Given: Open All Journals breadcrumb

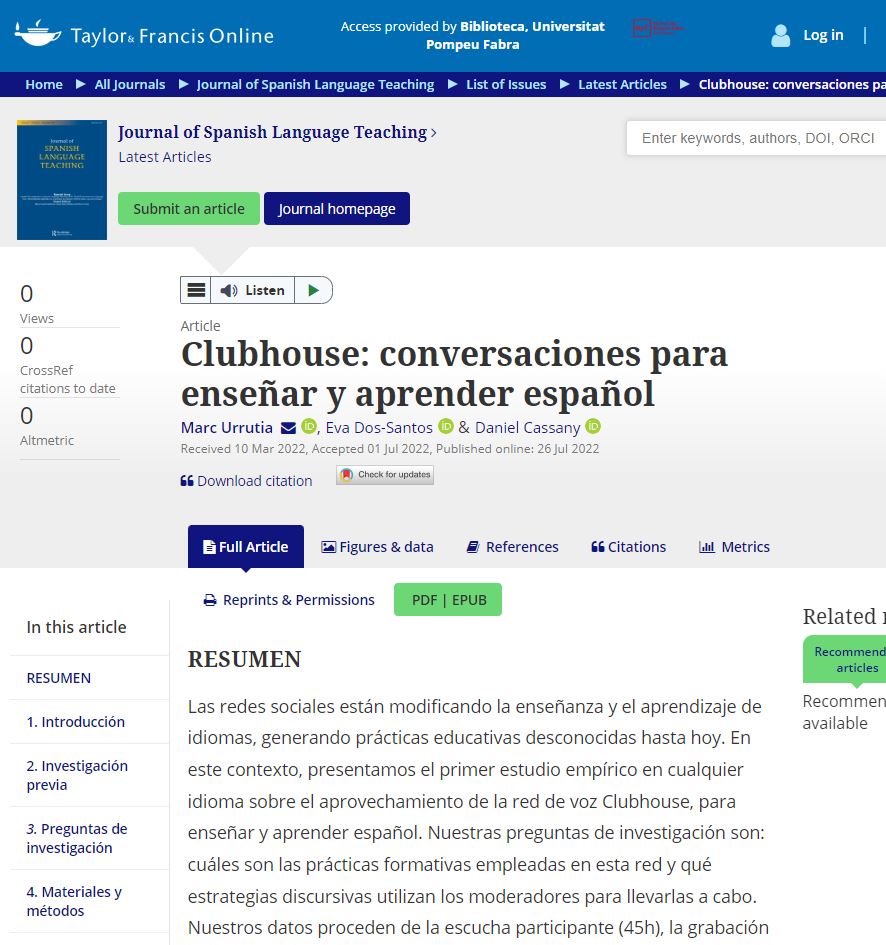Looking at the screenshot, I should pos(130,84).
